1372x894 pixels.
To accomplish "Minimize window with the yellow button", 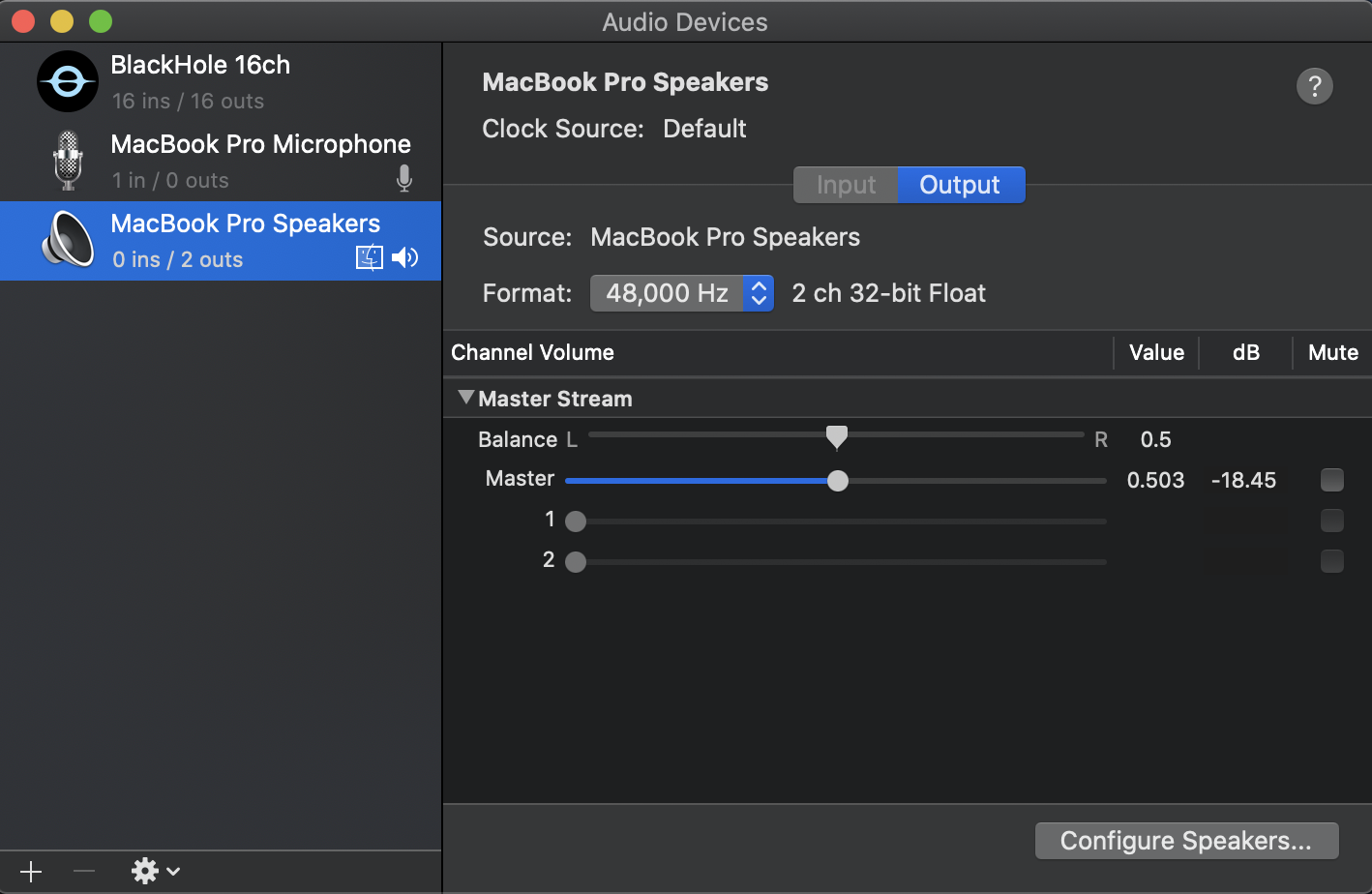I will pos(61,20).
